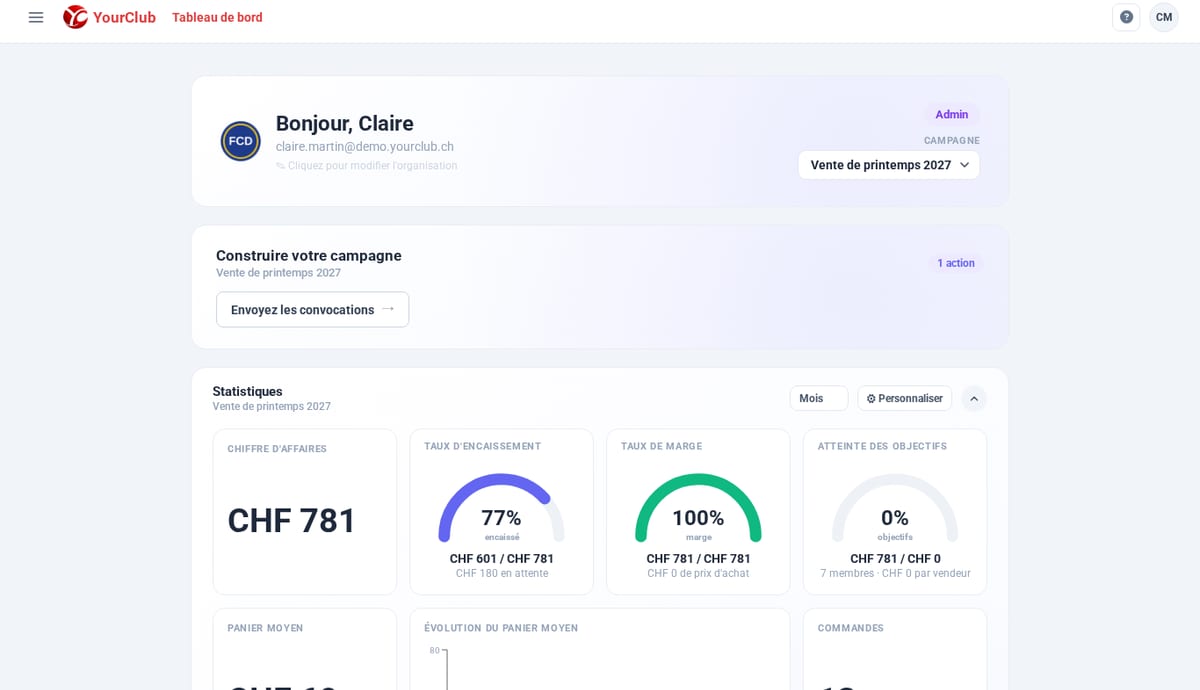Click the Statistiques section heading
Viewport: 1200px width, 690px height.
(x=248, y=391)
